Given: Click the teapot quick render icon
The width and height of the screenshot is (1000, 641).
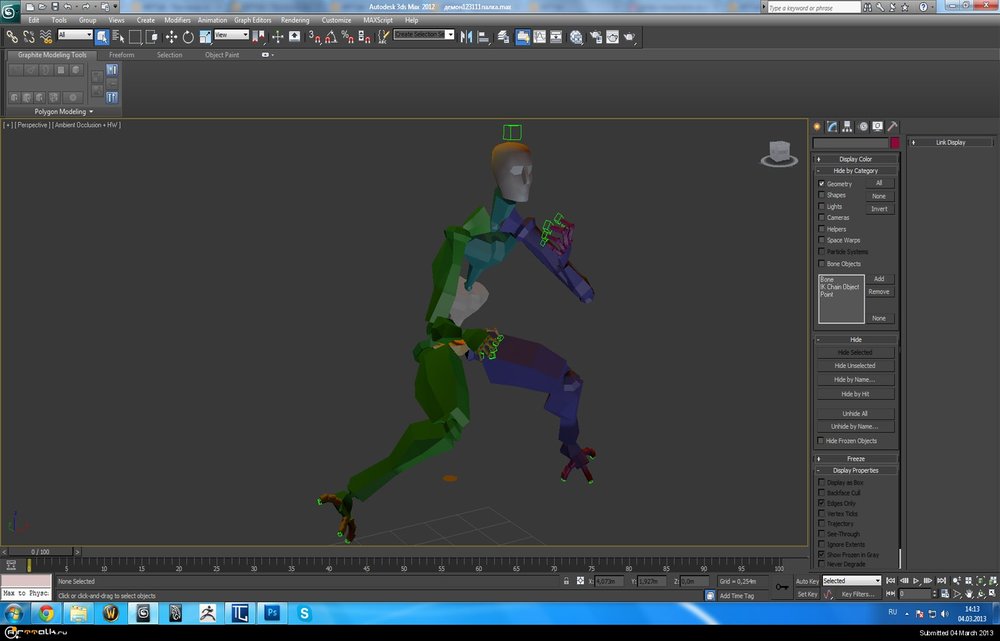Looking at the screenshot, I should click(629, 37).
